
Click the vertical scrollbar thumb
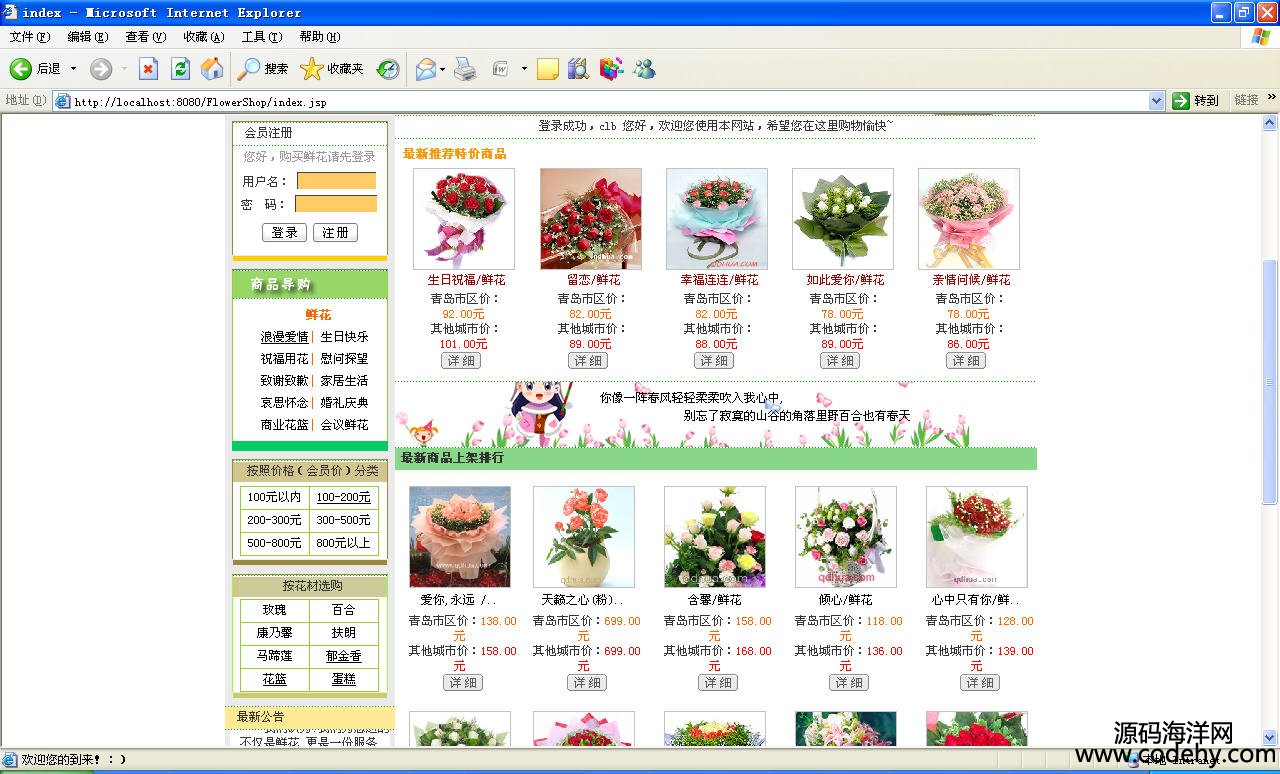(x=1271, y=380)
